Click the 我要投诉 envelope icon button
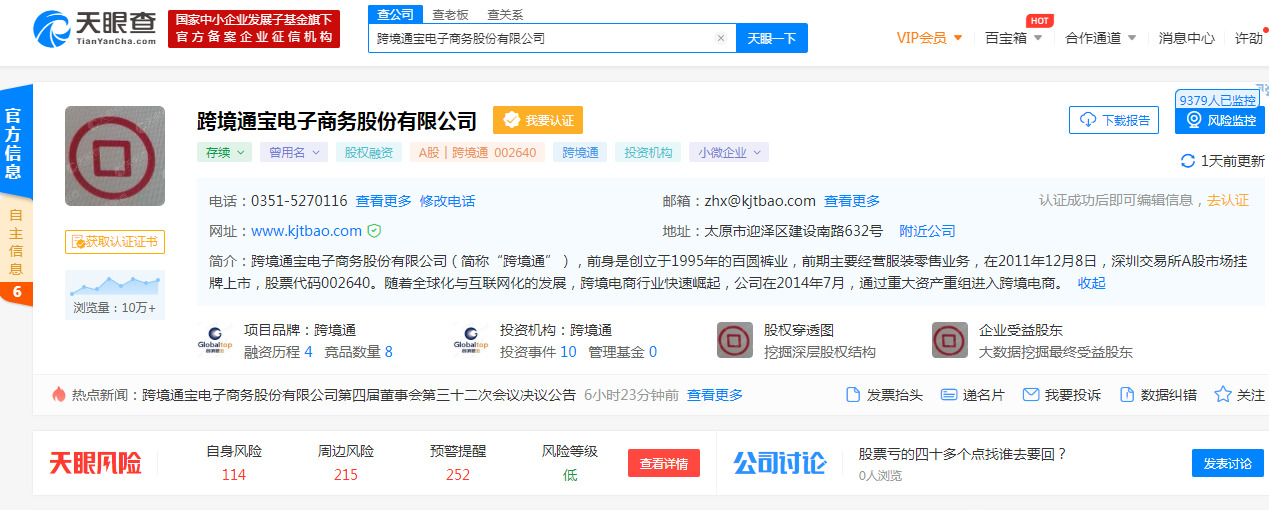The image size is (1269, 510). point(1062,395)
